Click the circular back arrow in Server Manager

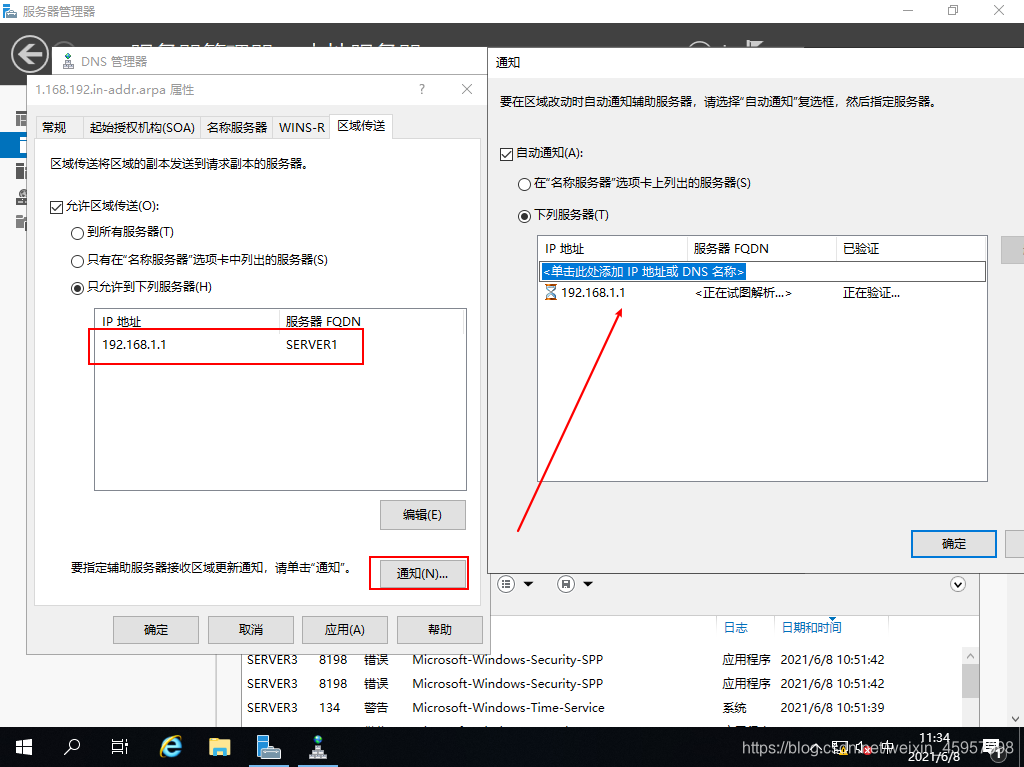(30, 53)
